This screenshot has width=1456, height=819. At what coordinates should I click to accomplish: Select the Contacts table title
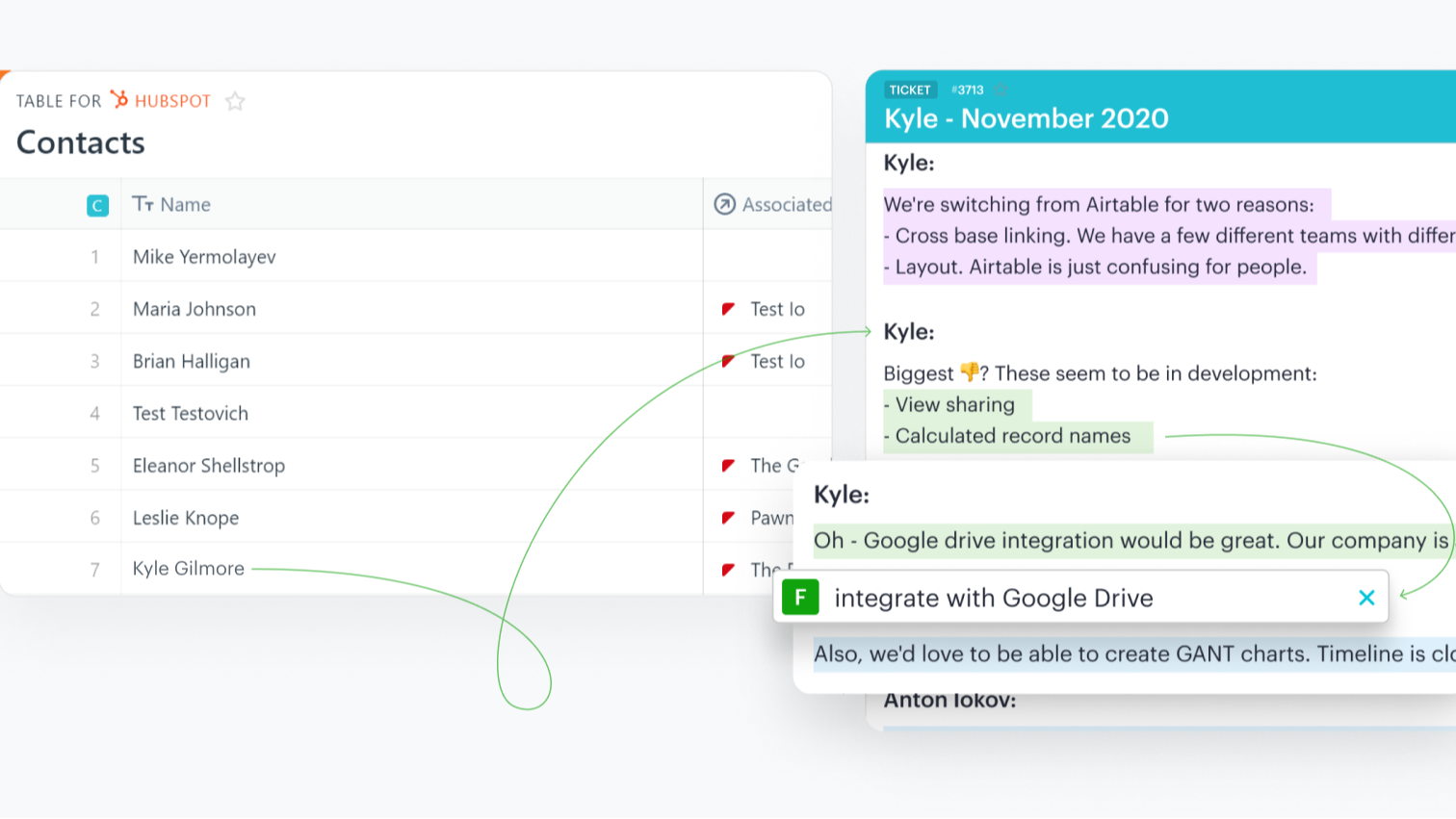pyautogui.click(x=80, y=142)
